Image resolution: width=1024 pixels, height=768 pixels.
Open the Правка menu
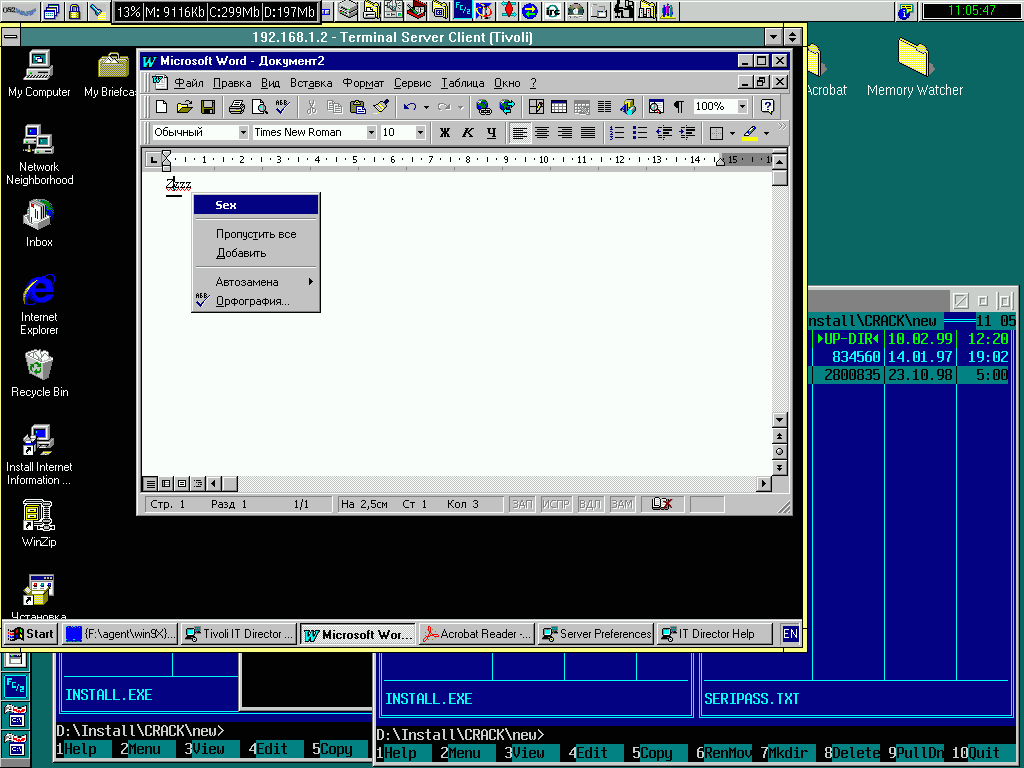pos(232,83)
